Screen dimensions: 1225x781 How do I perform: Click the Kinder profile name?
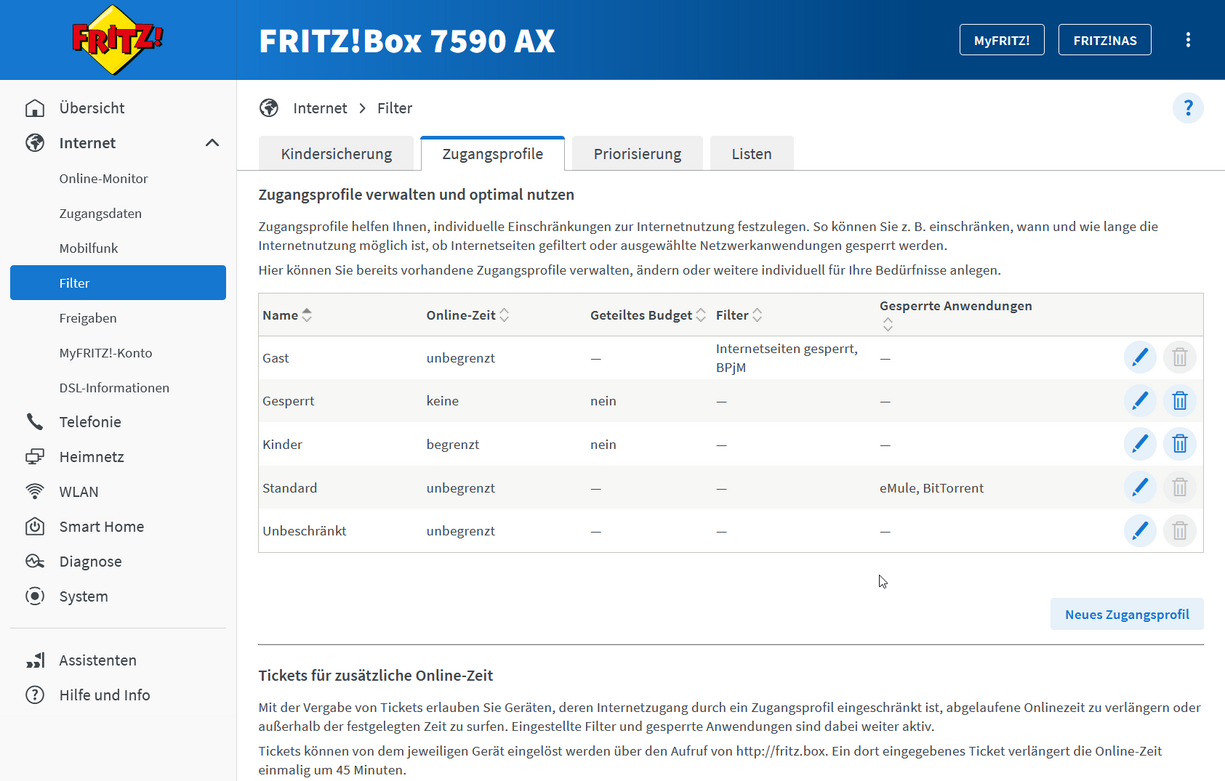[x=282, y=444]
